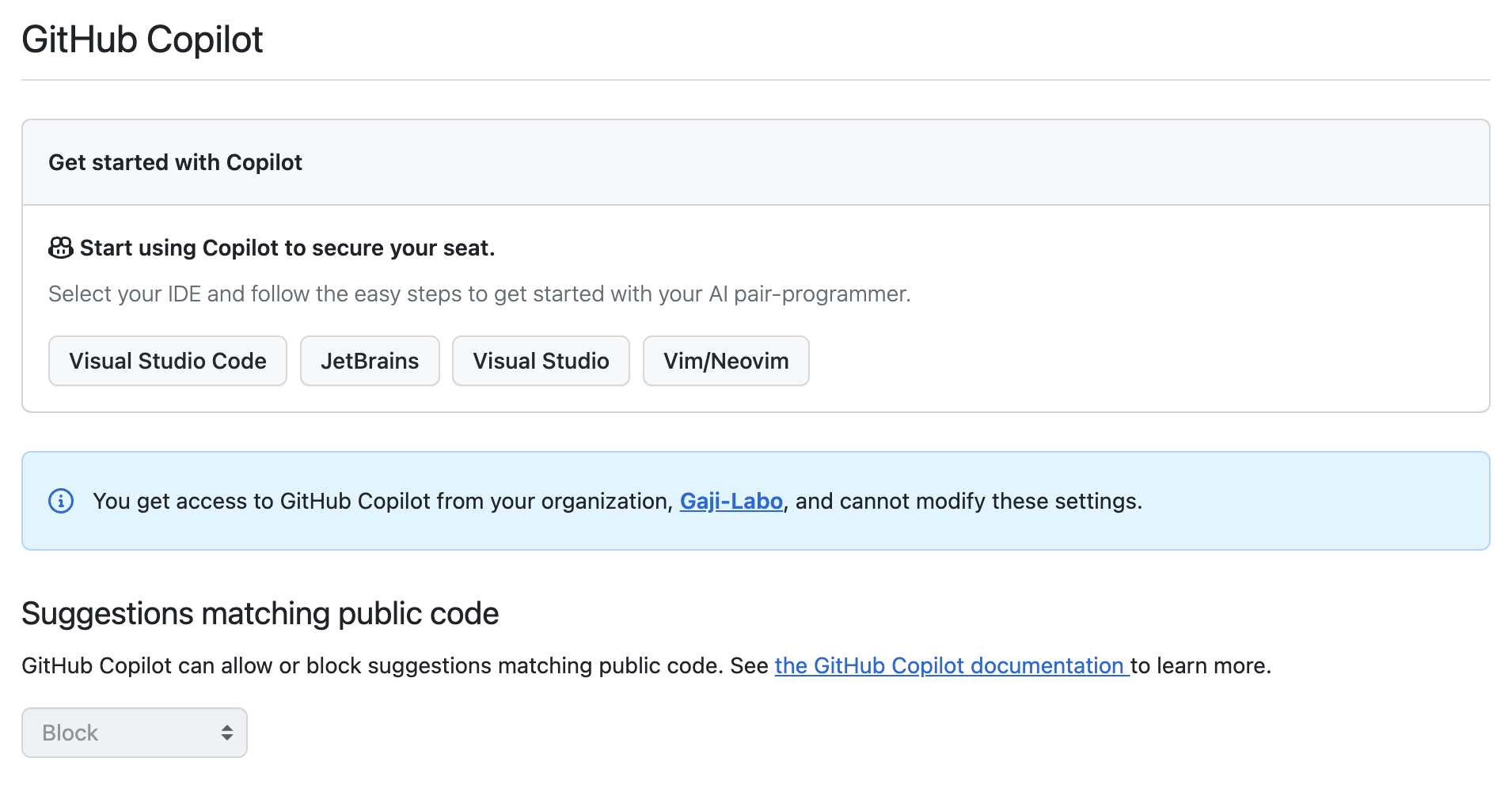Open the Gaji-Labo organization link
This screenshot has height=807, width=1512.
[x=730, y=501]
